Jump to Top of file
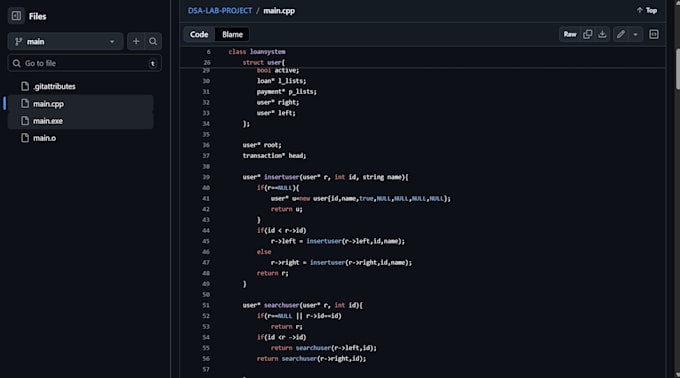This screenshot has height=378, width=680. (x=647, y=10)
